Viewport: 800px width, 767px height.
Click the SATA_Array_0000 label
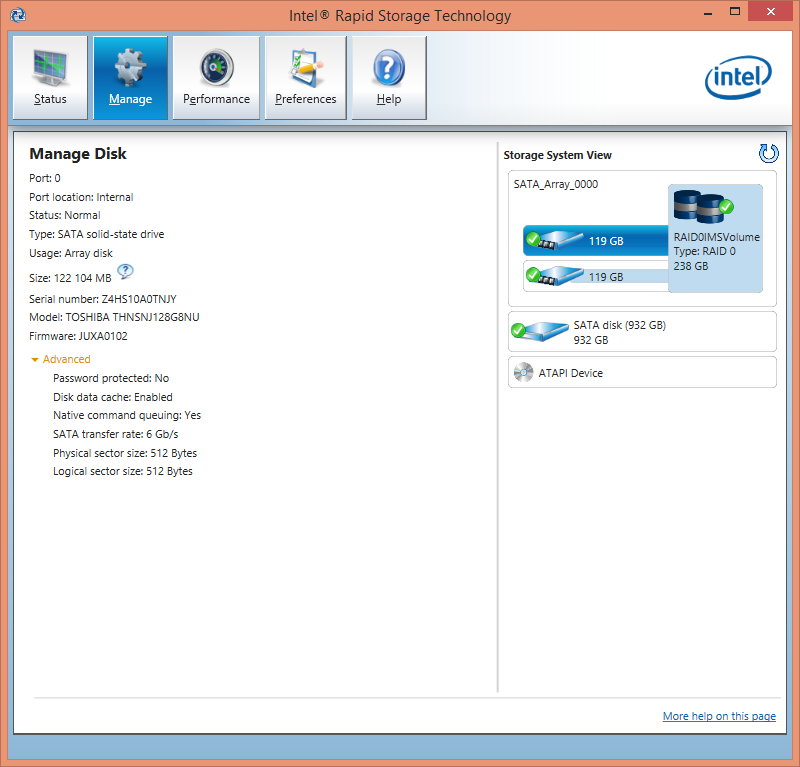556,184
